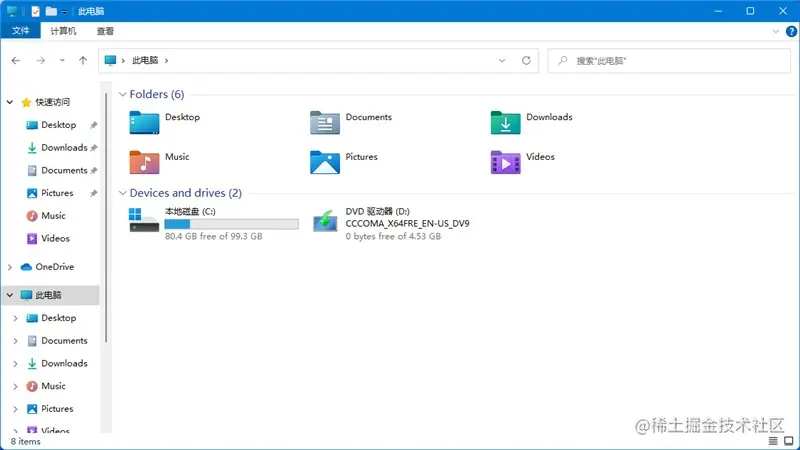The image size is (800, 450).
Task: Click the system icon in title bar
Action: [12, 11]
